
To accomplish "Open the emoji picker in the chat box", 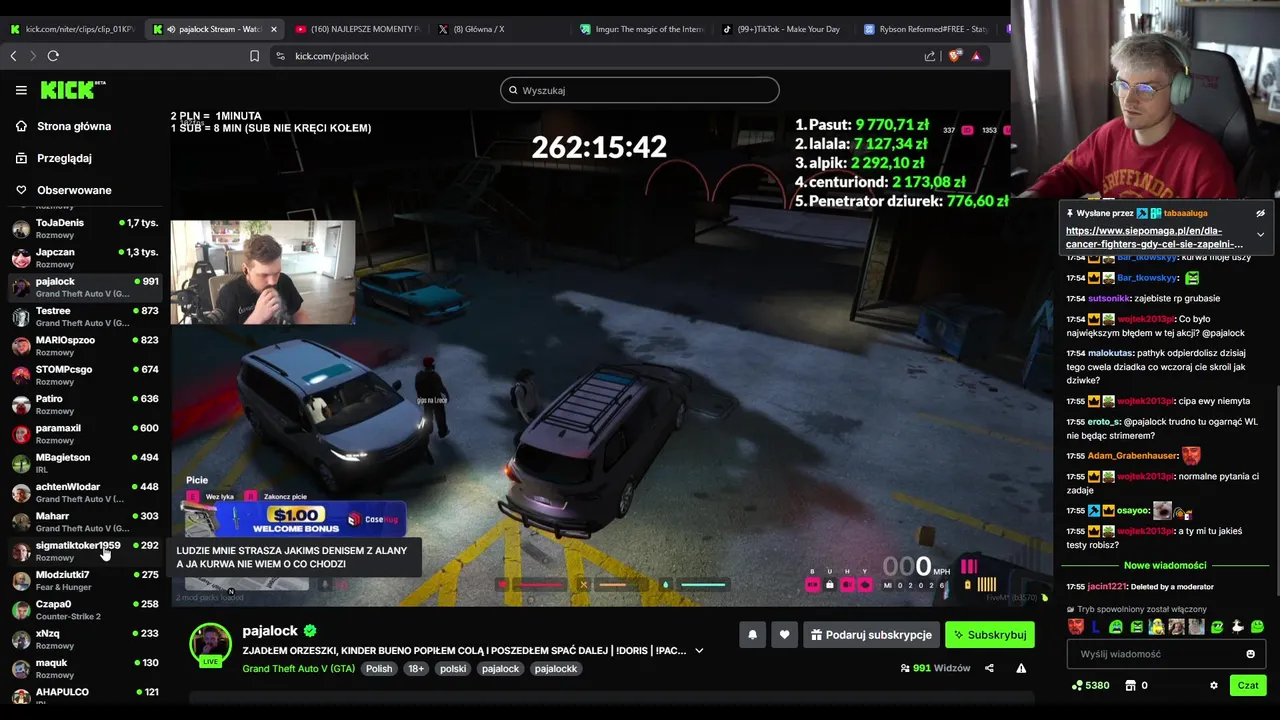I will [x=1250, y=654].
